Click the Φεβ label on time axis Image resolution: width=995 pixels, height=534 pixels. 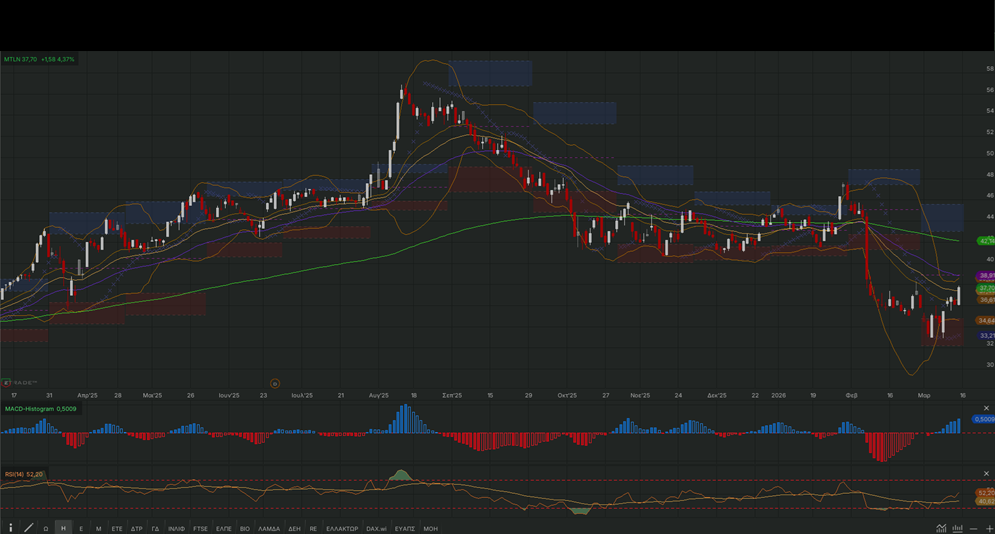pos(852,395)
